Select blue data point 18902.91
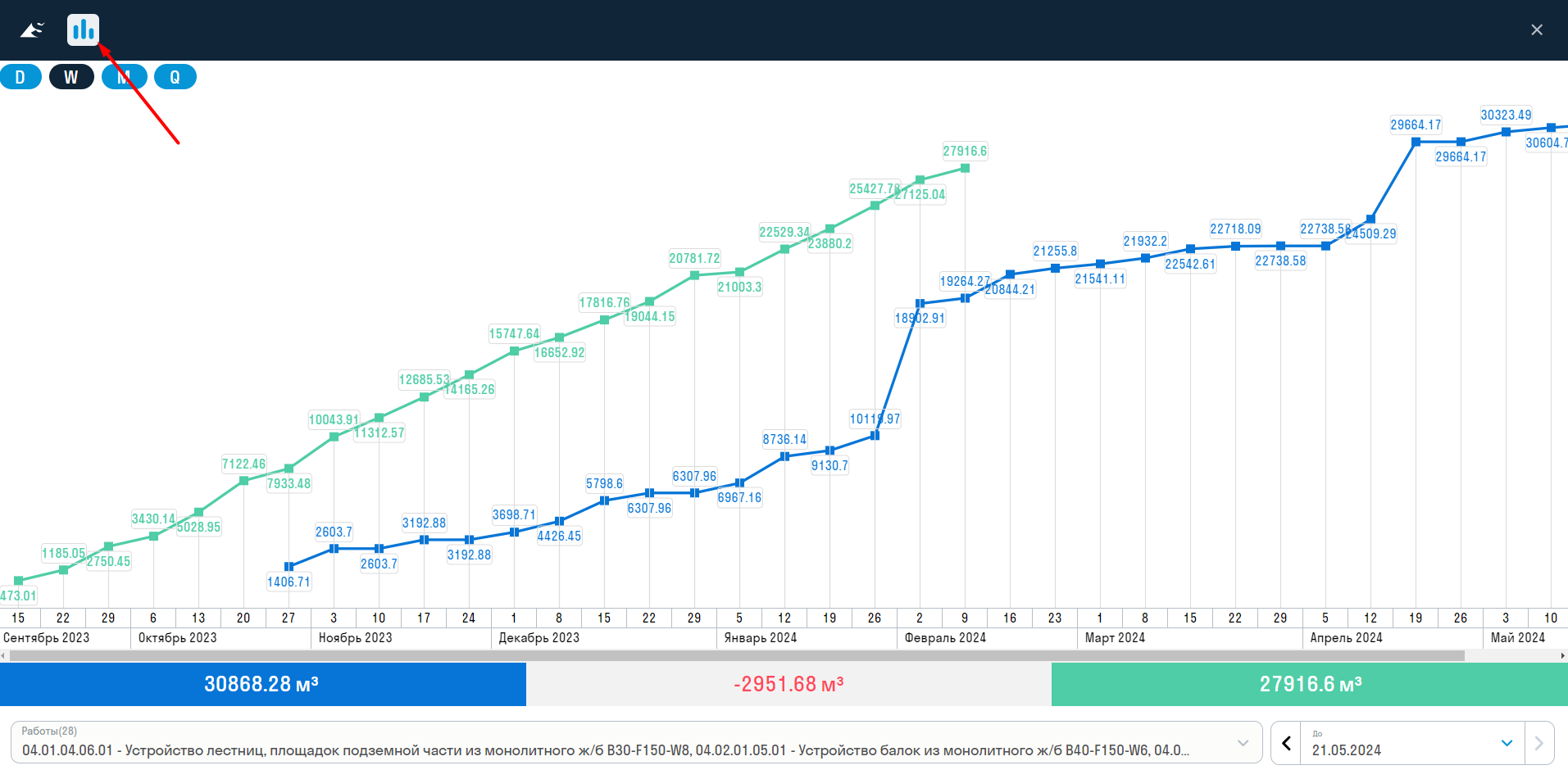 tap(920, 303)
